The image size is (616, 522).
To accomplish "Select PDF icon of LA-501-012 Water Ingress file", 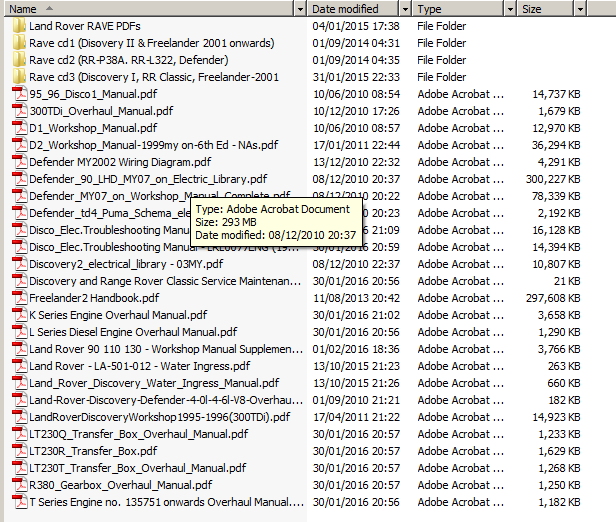I will tap(19, 366).
